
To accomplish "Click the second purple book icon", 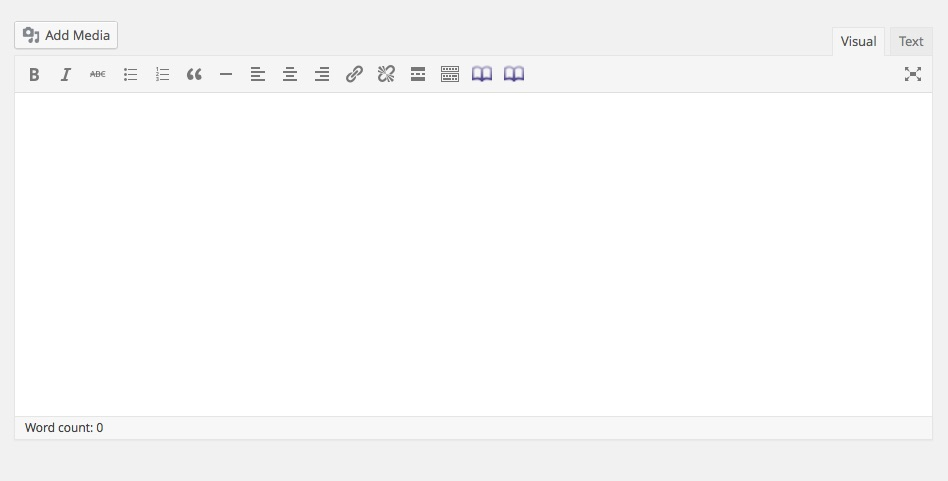I will pos(514,74).
